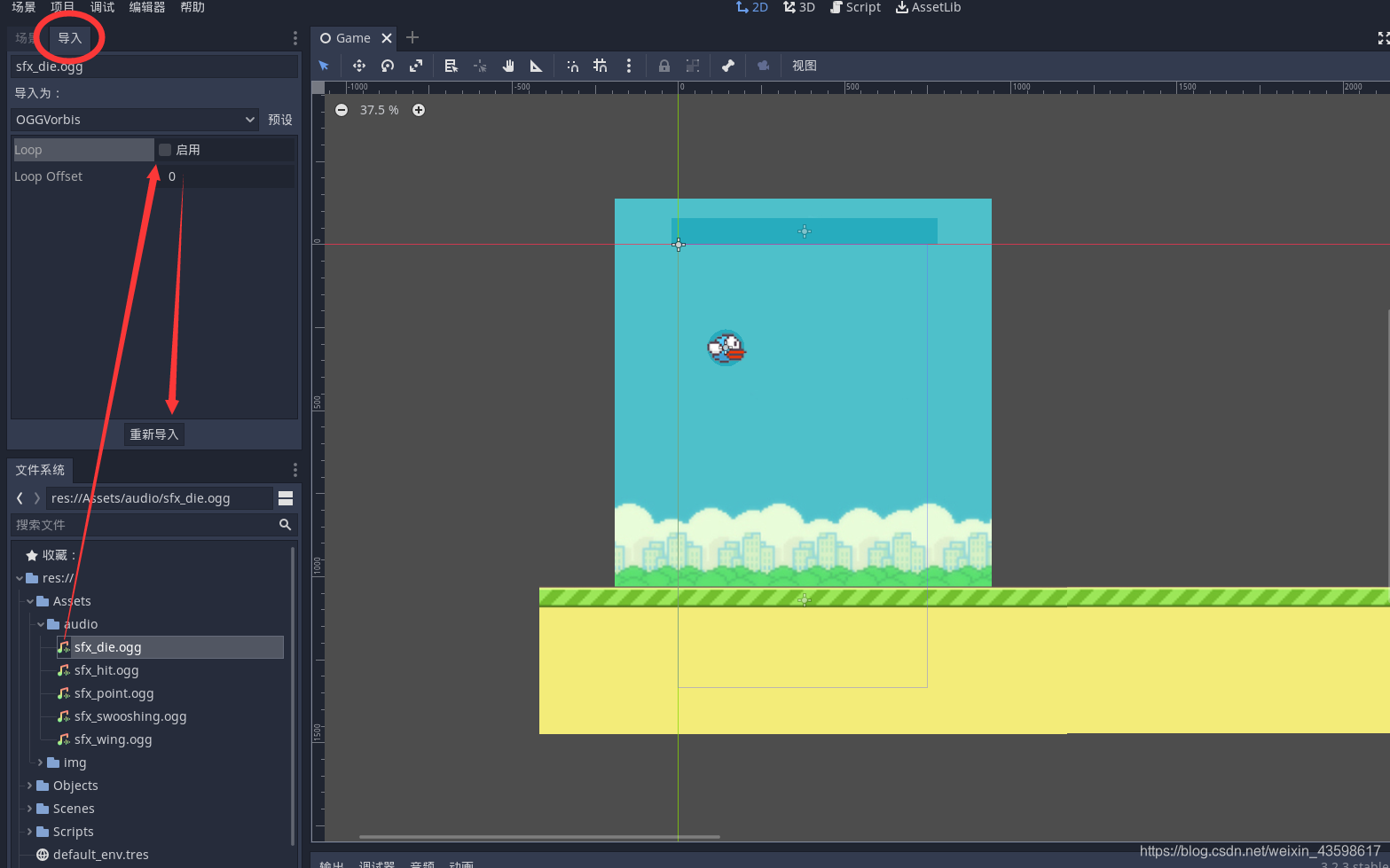This screenshot has width=1390, height=868.
Task: Open the 视图 view menu
Action: pyautogui.click(x=805, y=66)
